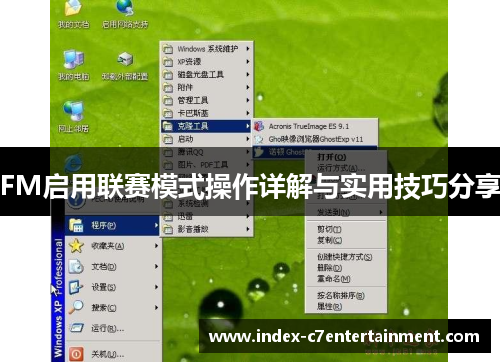Choose 剪切(T) in the context menu

(346, 229)
